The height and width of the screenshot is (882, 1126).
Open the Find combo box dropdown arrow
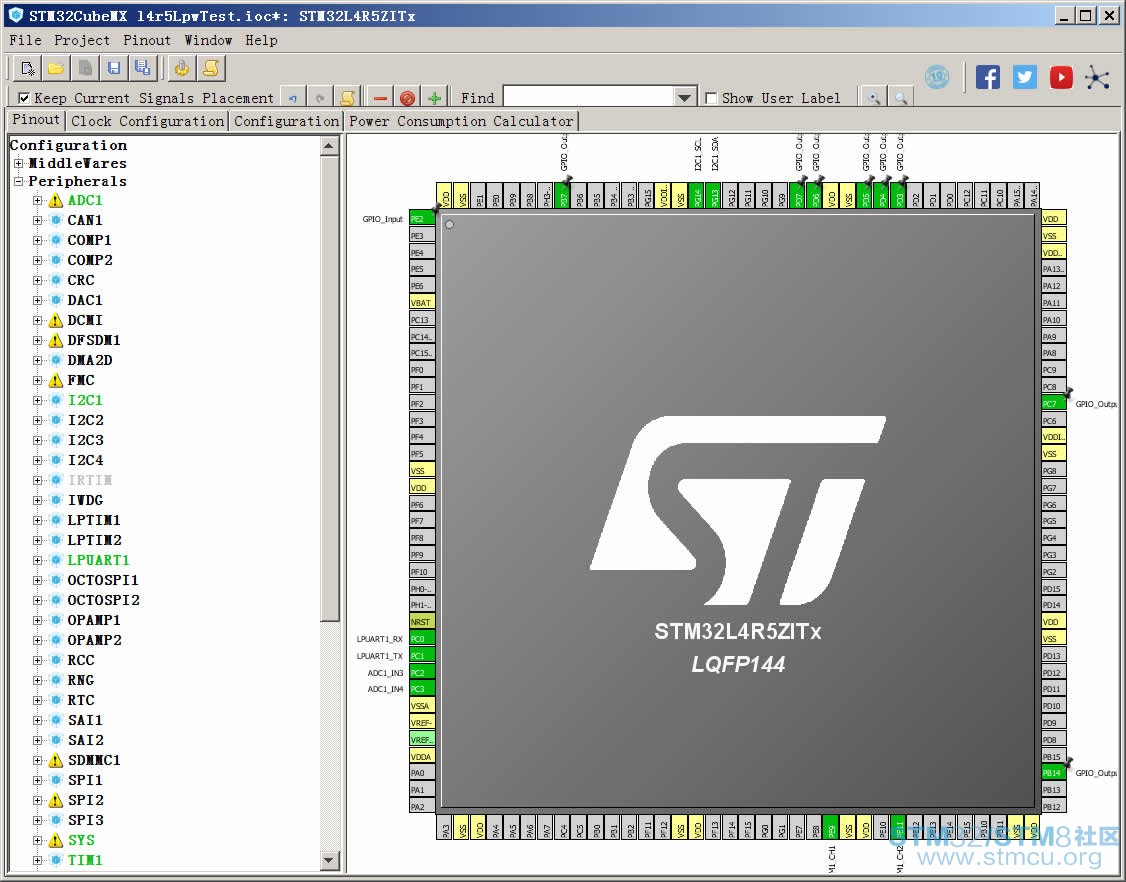click(684, 97)
